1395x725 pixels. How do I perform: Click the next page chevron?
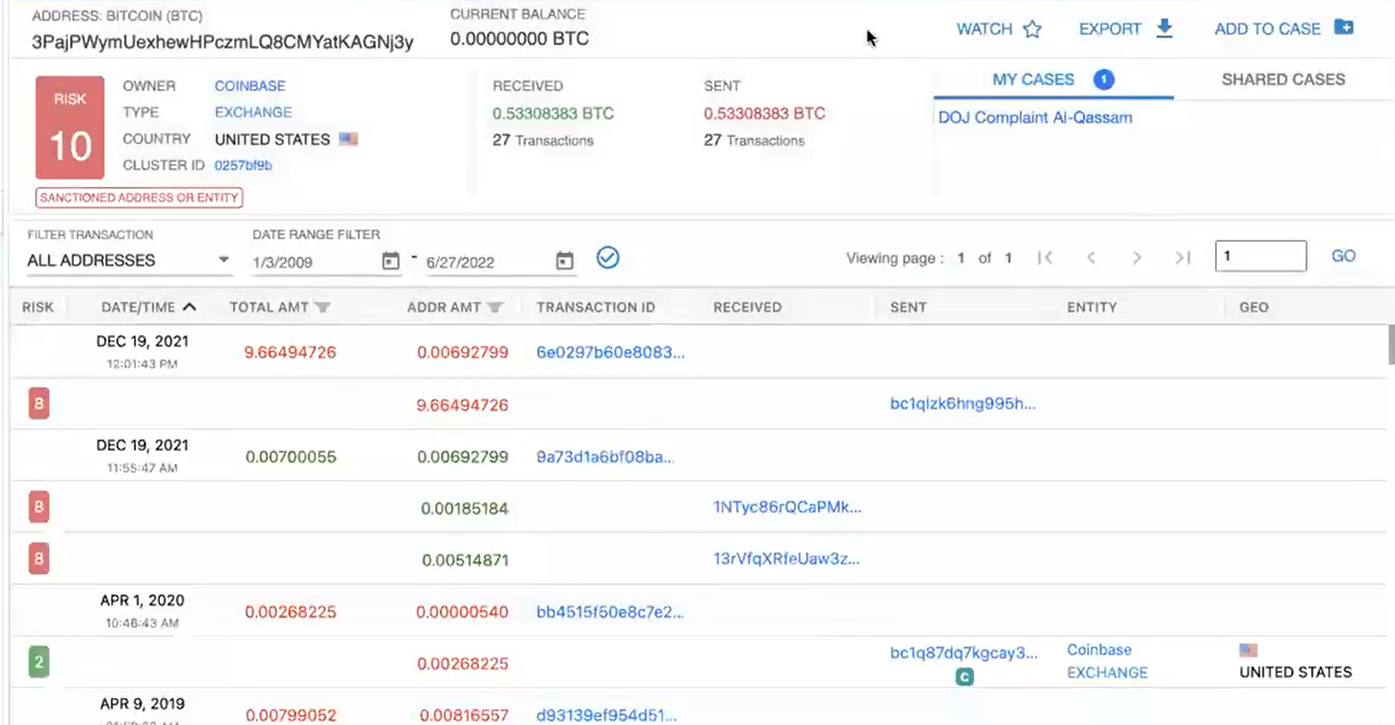(x=1137, y=258)
